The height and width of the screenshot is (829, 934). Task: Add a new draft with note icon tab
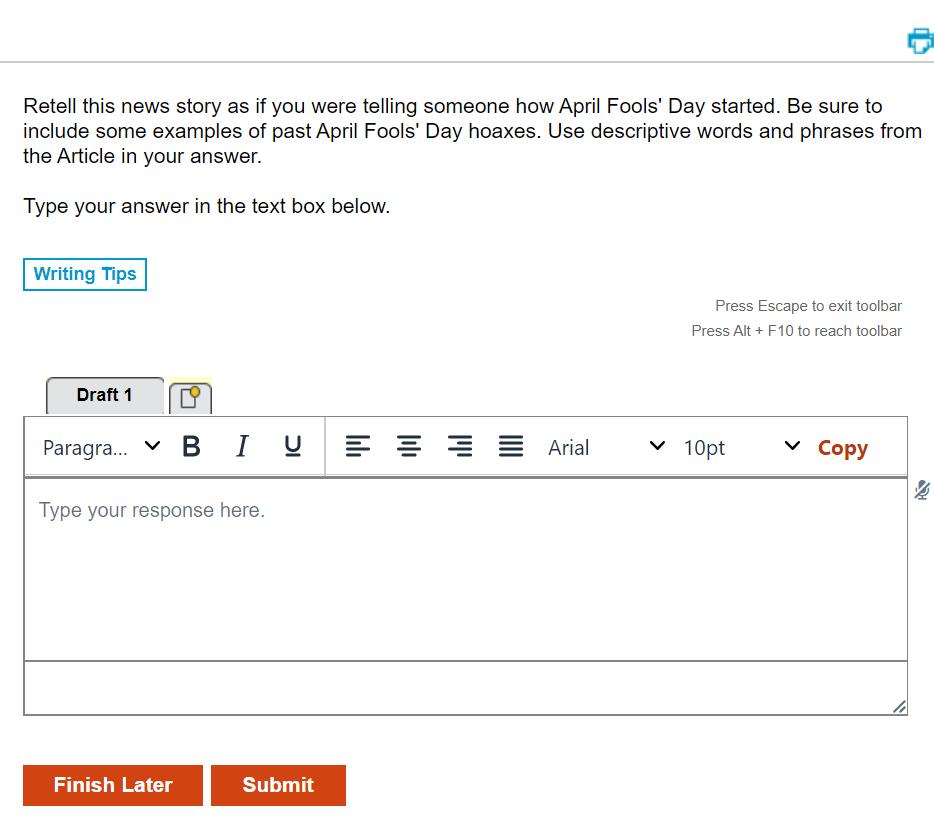tap(190, 397)
